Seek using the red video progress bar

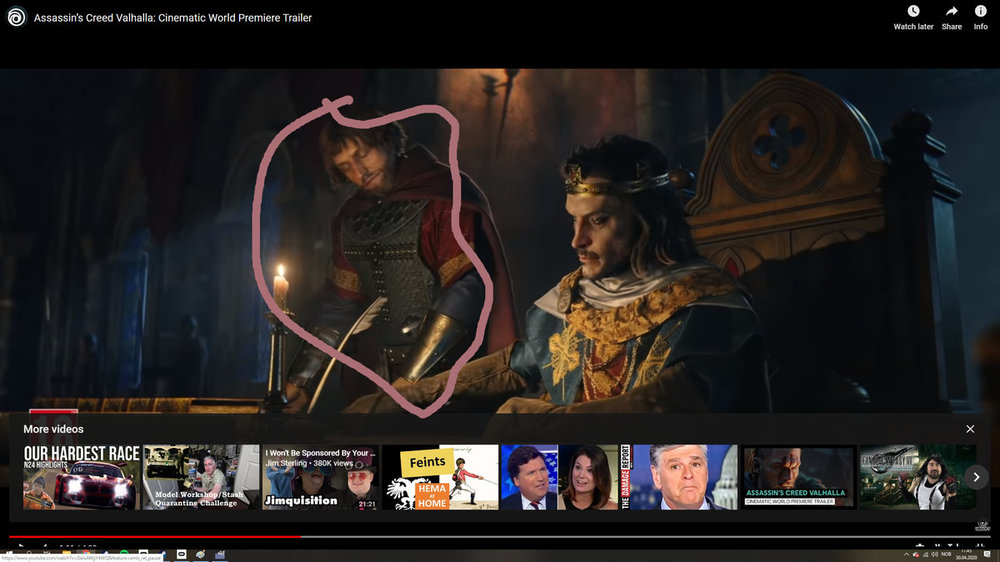154,536
